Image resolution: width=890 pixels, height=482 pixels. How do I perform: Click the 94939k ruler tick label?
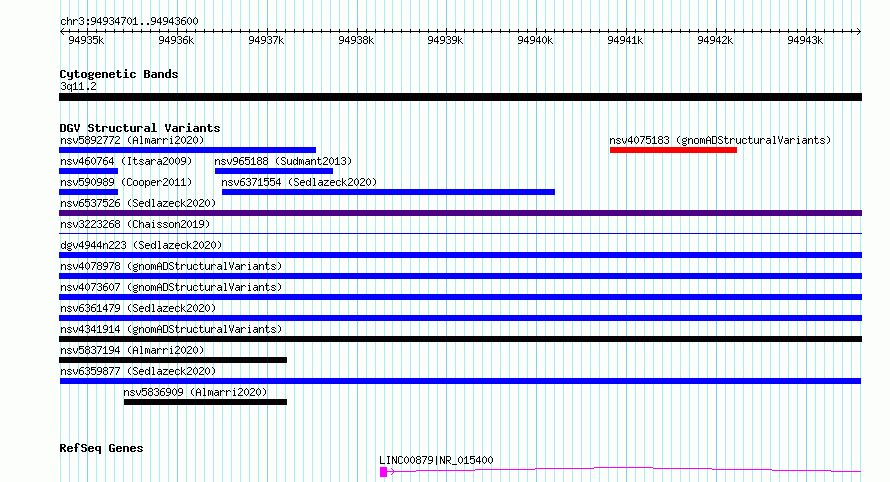[445, 40]
